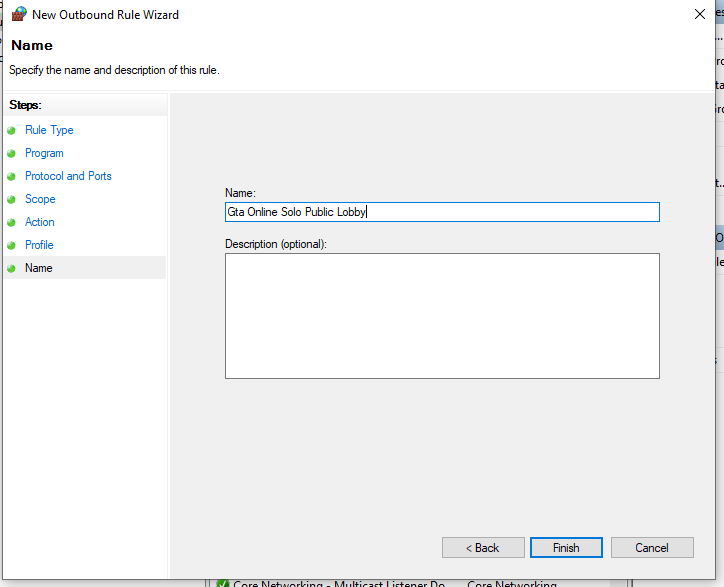Click the firewall wizard title icon
Viewport: 724px width, 587px height.
click(x=19, y=14)
